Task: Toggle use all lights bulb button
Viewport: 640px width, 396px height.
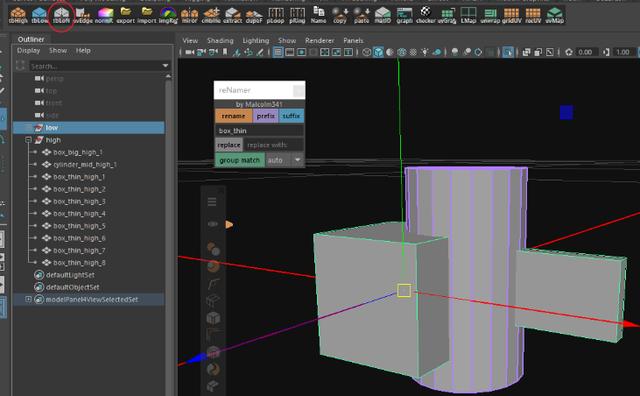Action: pos(425,52)
